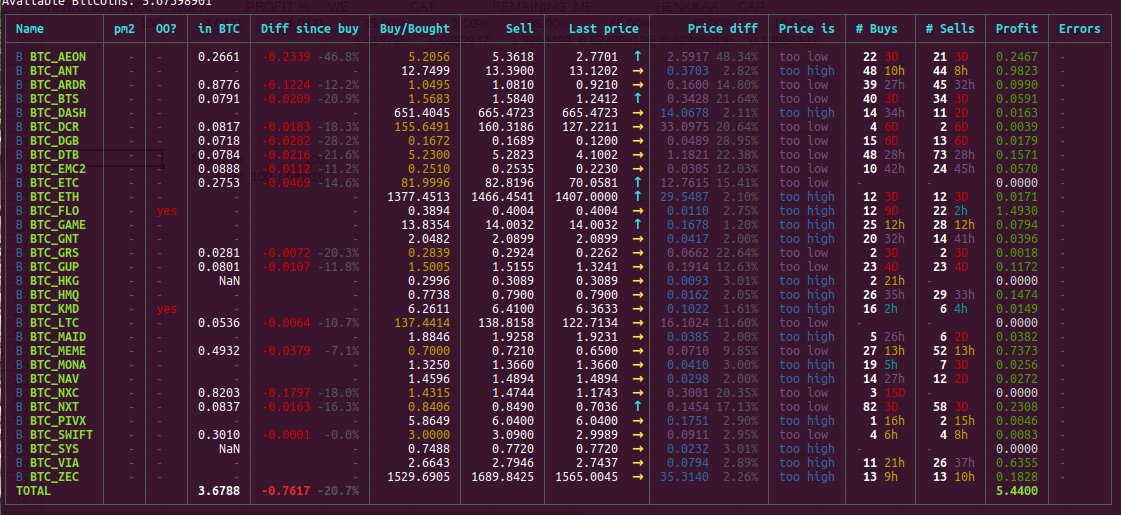Select the BTC_ANT pair name
The image size is (1121, 515).
[x=54, y=71]
